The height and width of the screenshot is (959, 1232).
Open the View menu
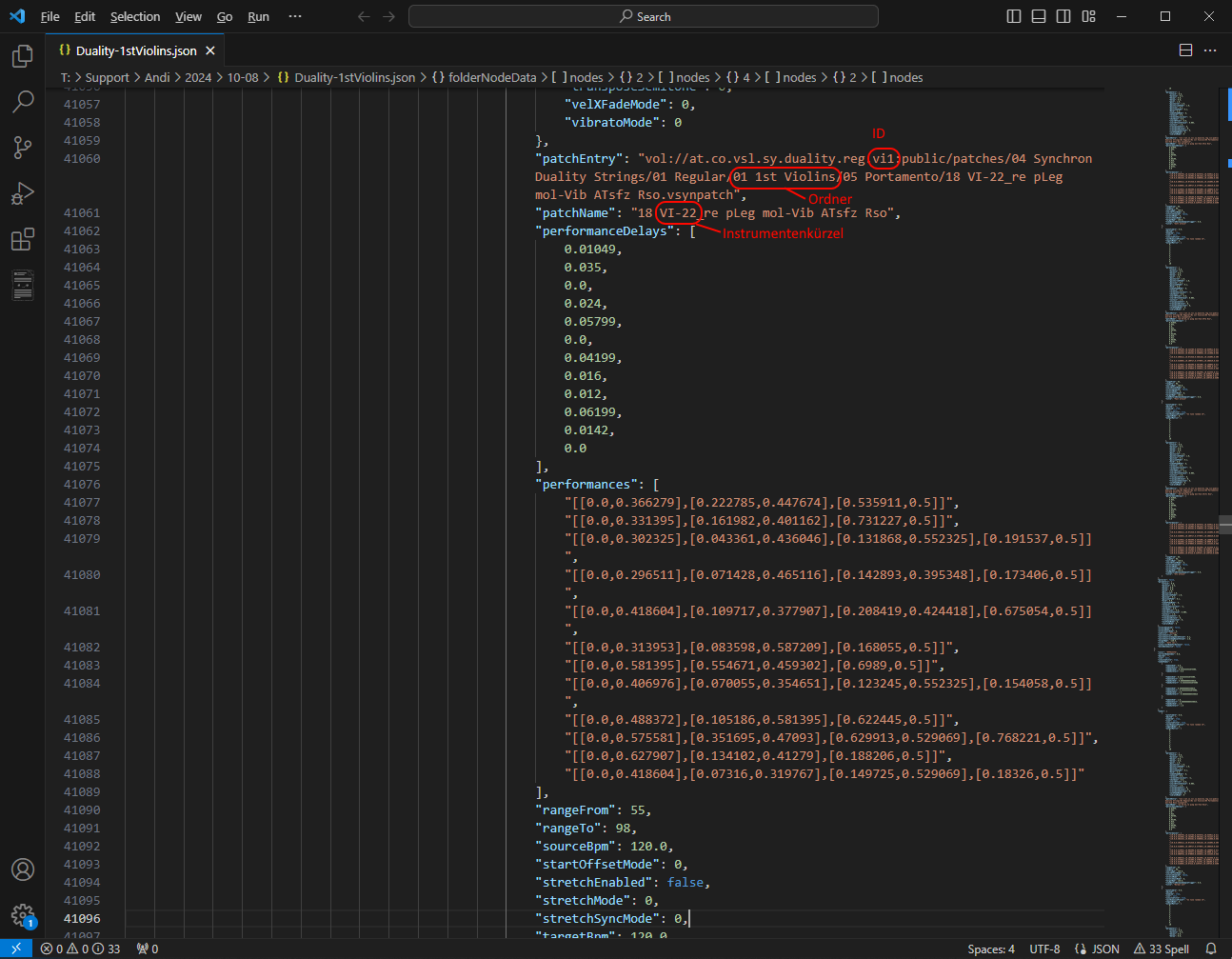(x=189, y=16)
